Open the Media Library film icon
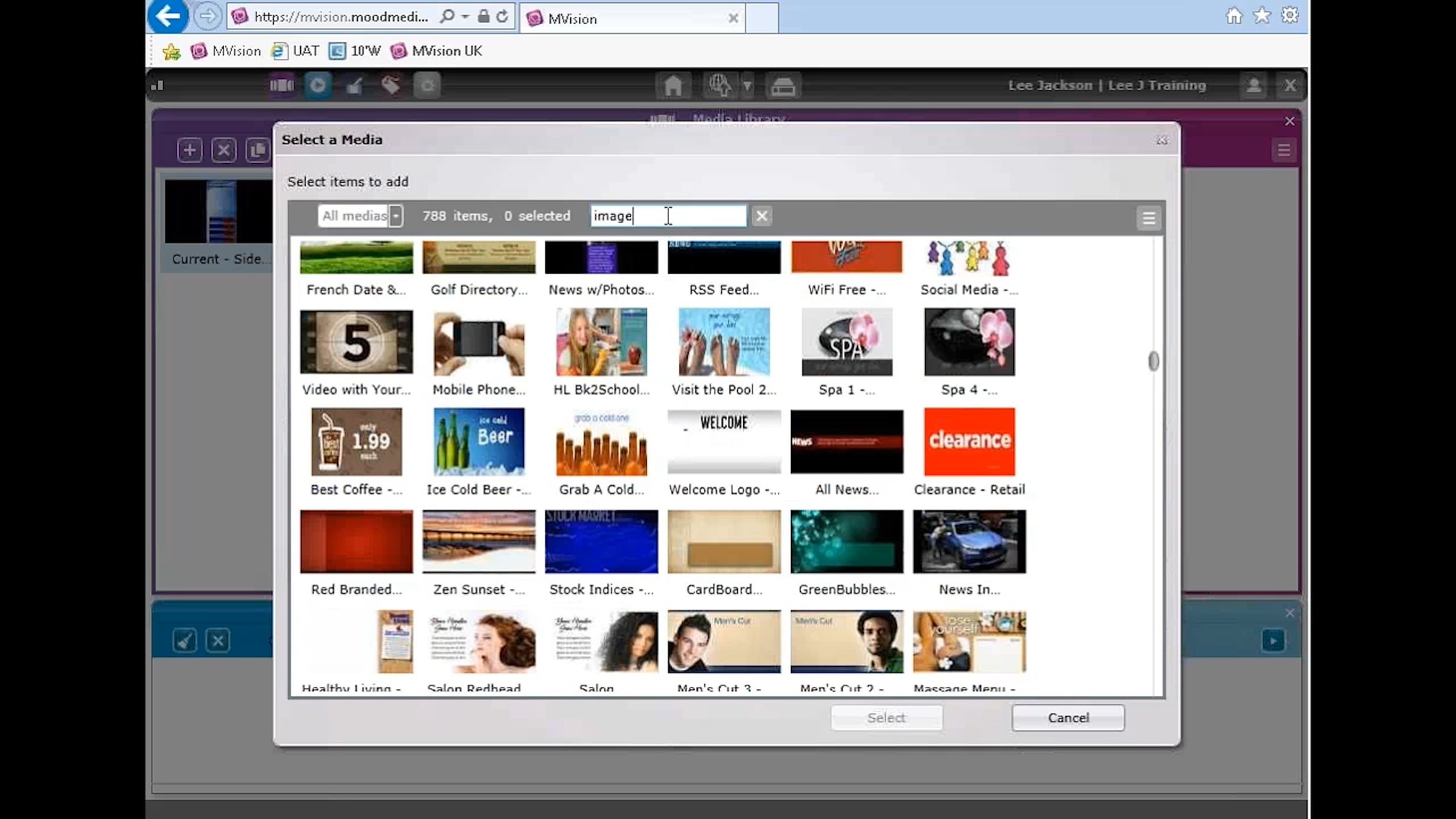1456x819 pixels. tap(281, 85)
